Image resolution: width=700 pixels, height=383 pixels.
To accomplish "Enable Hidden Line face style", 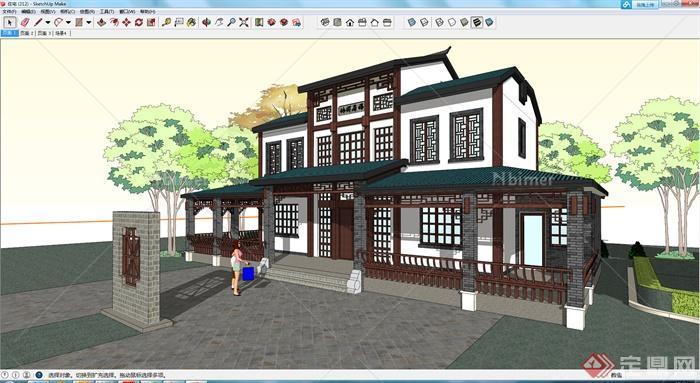I will (452, 22).
